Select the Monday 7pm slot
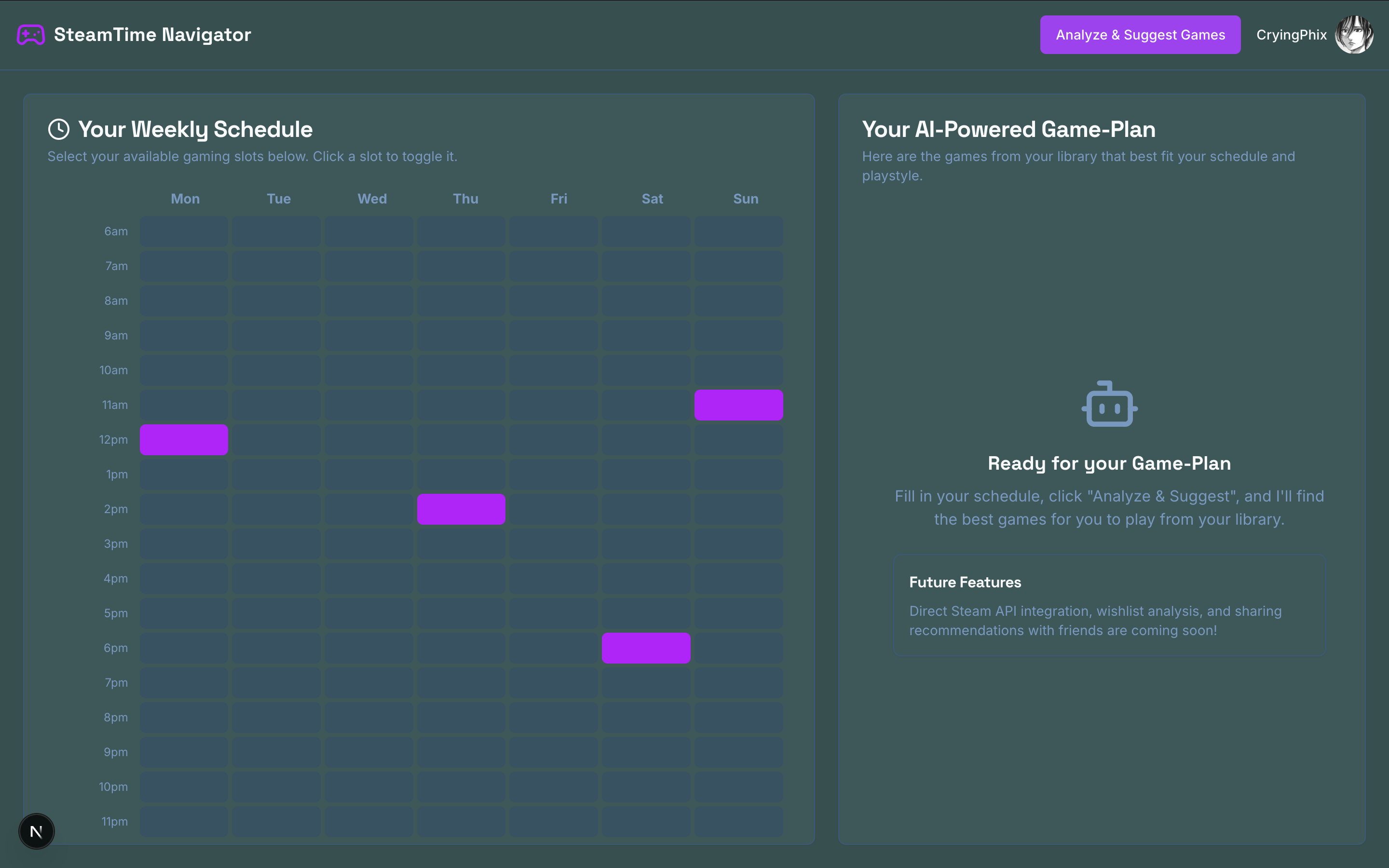The width and height of the screenshot is (1389, 868). [x=184, y=683]
